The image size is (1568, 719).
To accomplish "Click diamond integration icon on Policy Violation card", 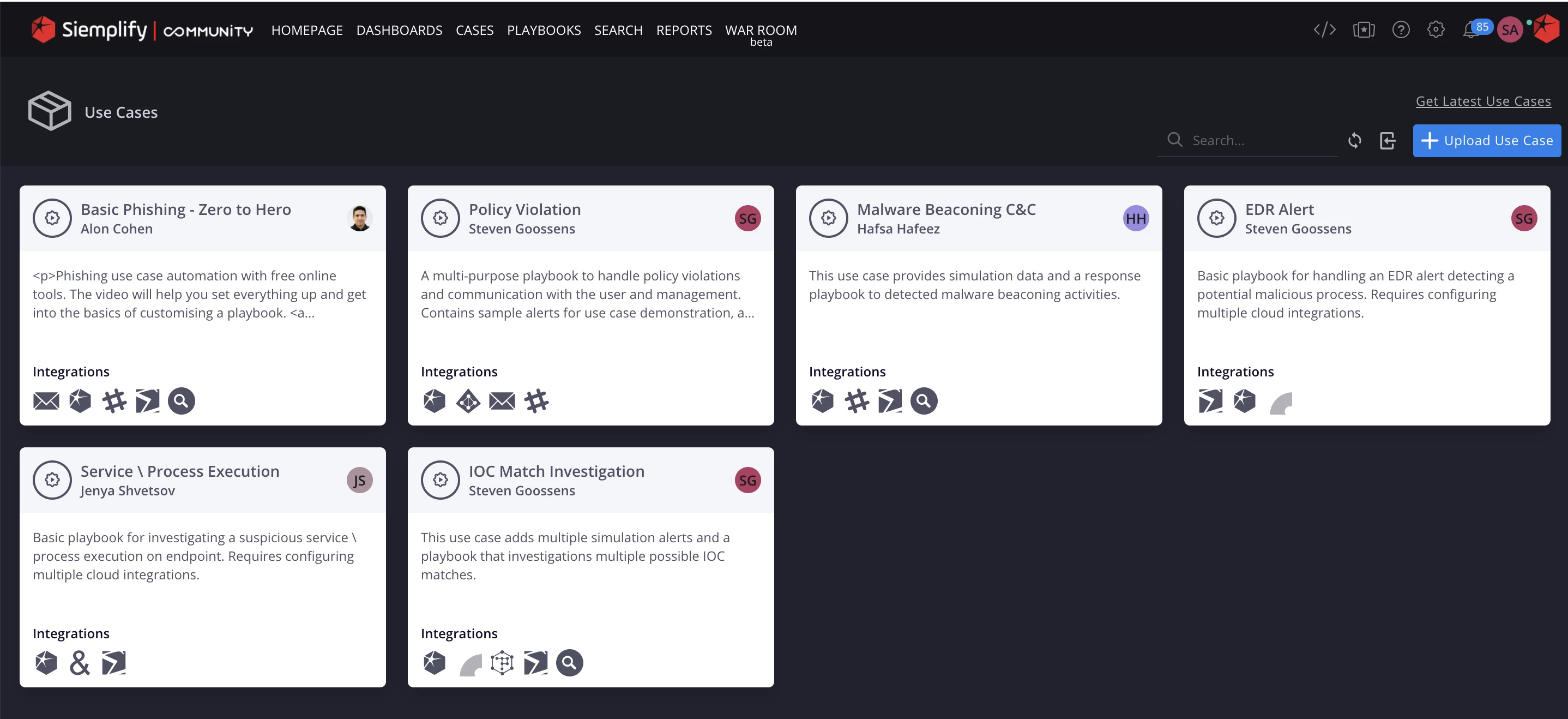I will point(468,401).
